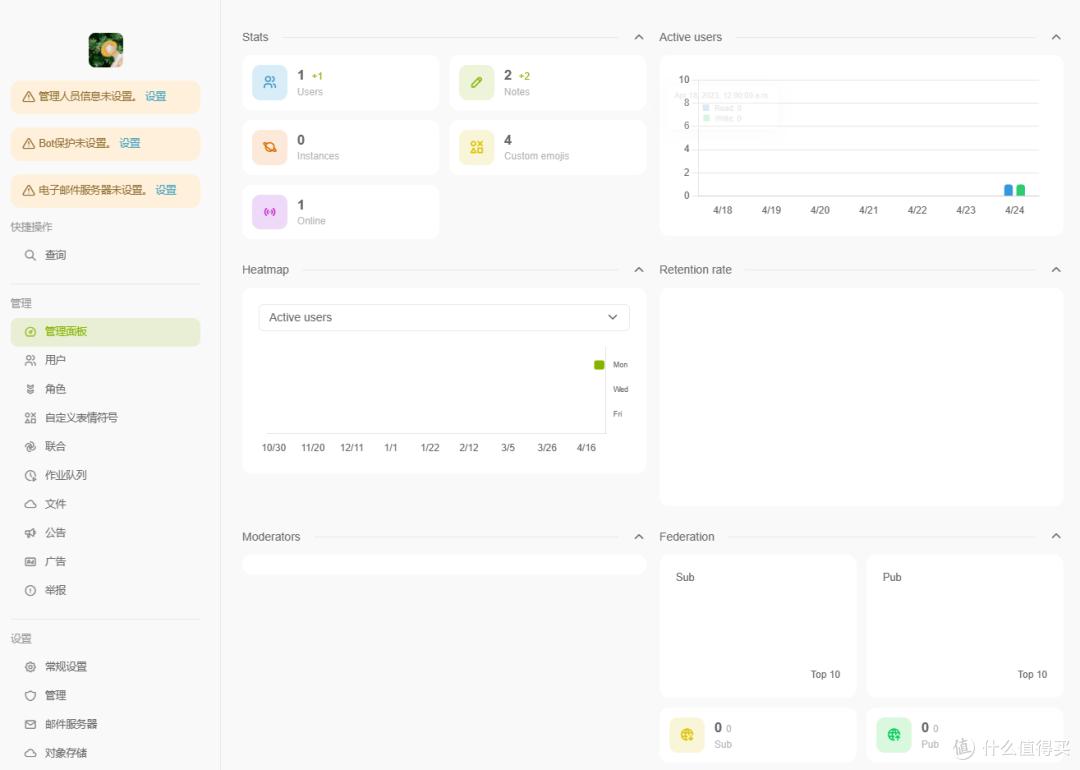
Task: Open 联合 menu entry label
Action: pyautogui.click(x=55, y=446)
